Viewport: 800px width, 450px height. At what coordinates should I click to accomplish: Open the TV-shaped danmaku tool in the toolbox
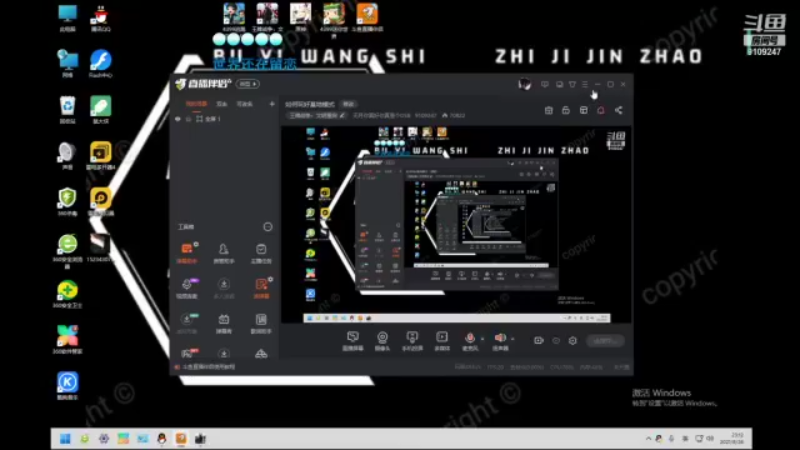pyautogui.click(x=223, y=323)
